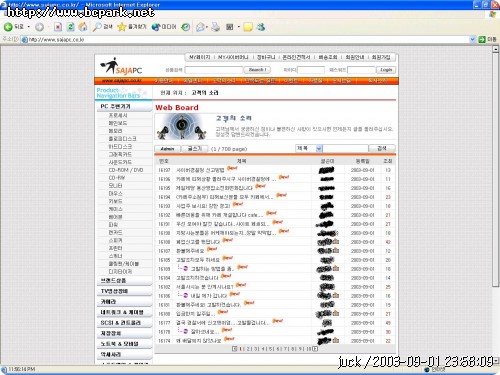This screenshot has width=500, height=375.
Task: Open Favorites with the yellow star icon
Action: click(x=122, y=27)
